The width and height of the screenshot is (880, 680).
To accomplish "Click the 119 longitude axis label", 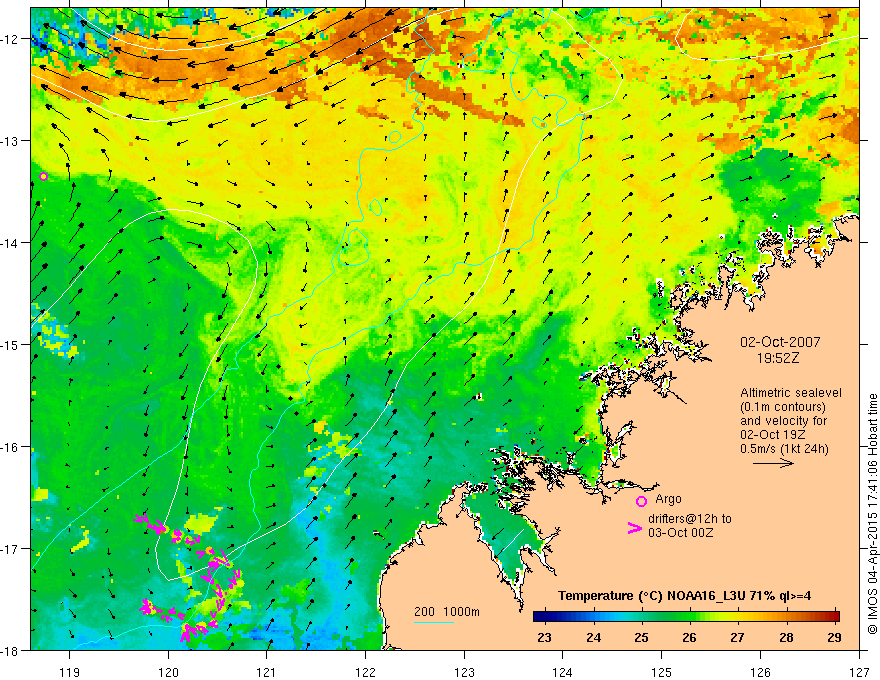I will 70,672.
